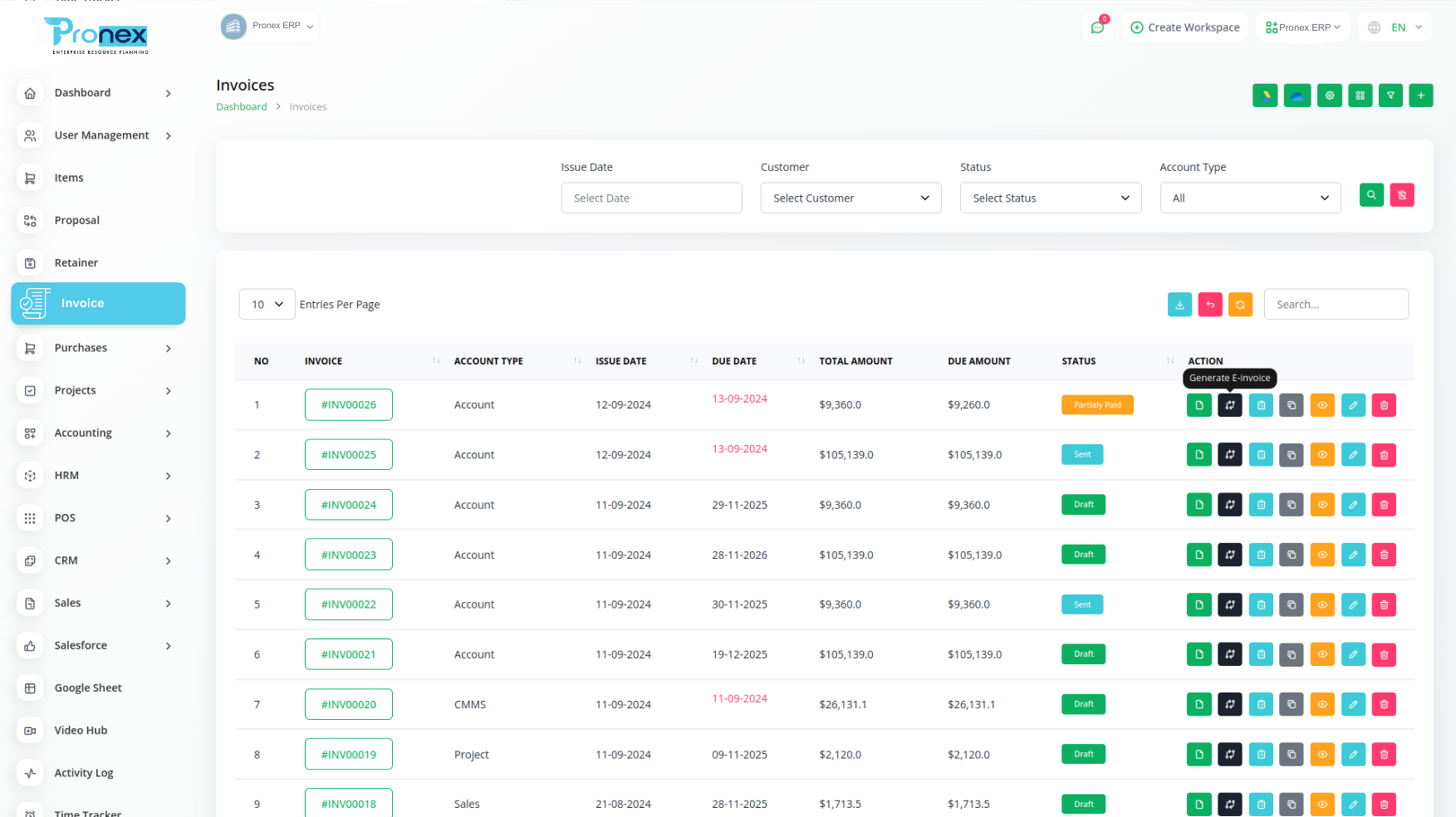Open invoice settings gear button

click(x=1329, y=95)
